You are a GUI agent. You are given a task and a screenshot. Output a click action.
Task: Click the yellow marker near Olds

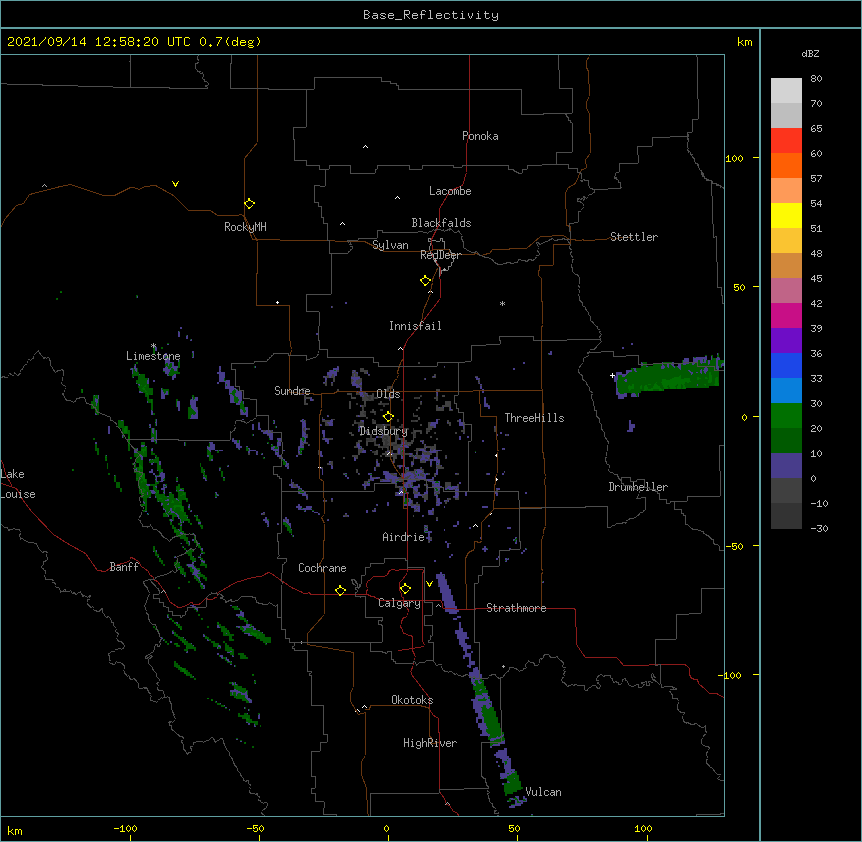coord(388,416)
